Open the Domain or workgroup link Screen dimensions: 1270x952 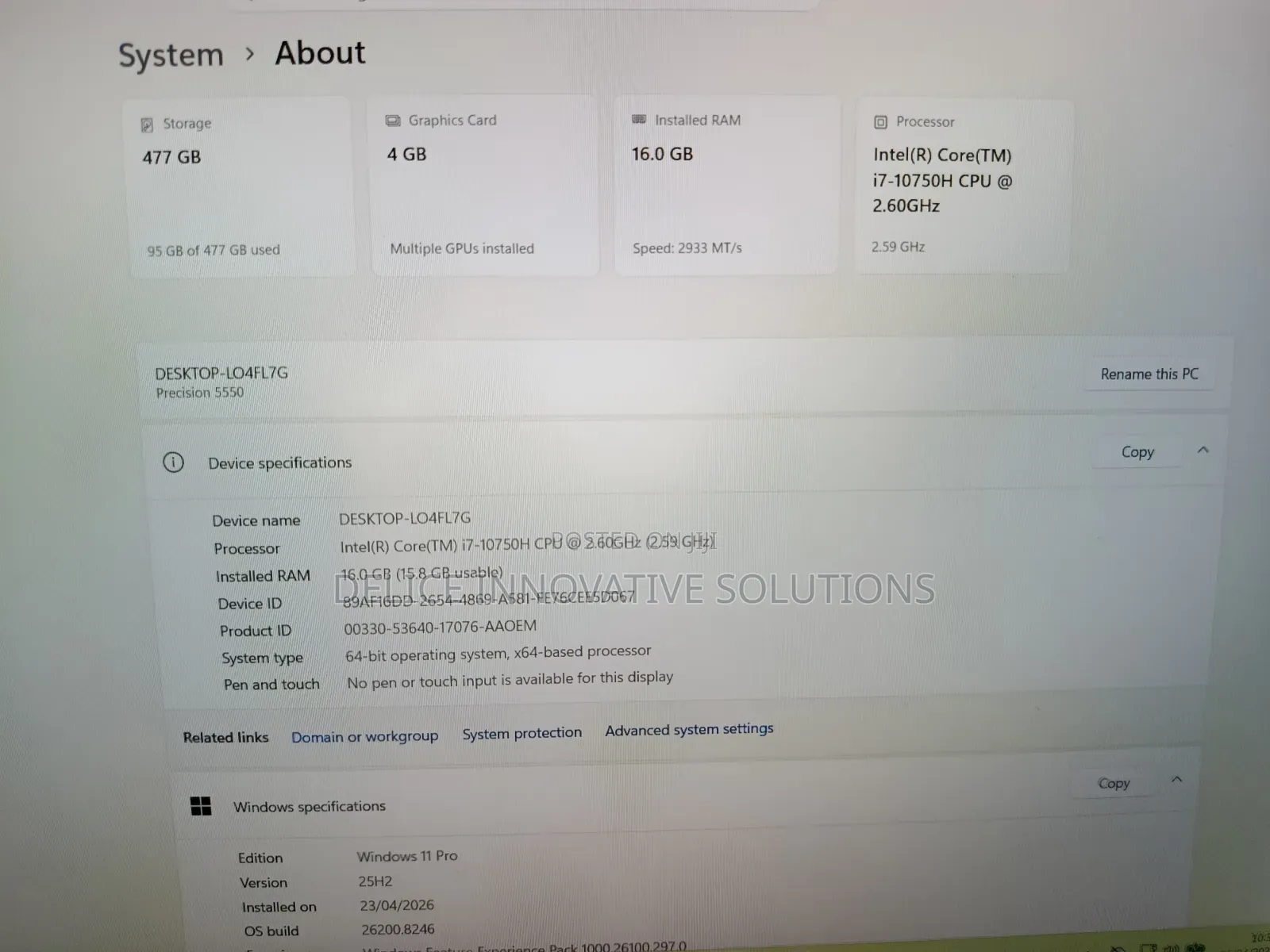tap(364, 736)
